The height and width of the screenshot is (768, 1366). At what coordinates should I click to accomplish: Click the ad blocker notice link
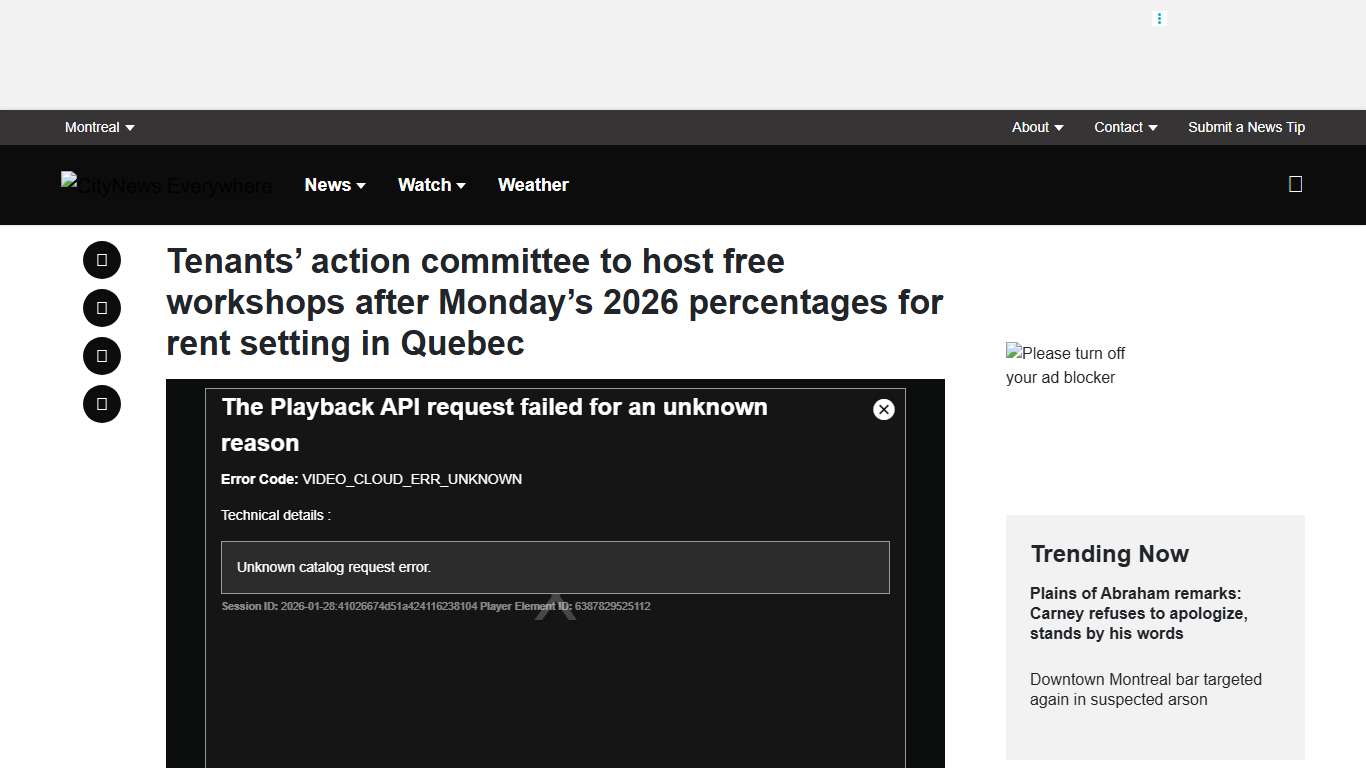1066,365
